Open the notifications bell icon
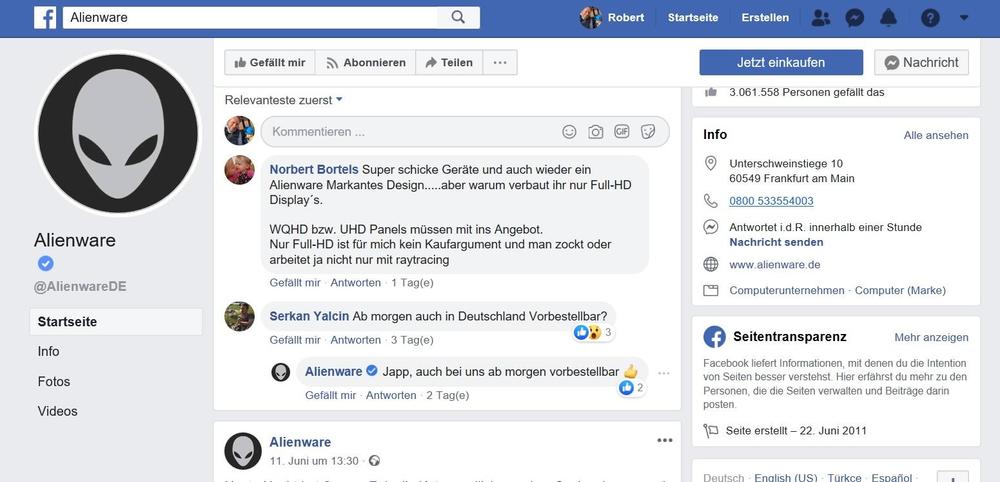Screen dimensions: 1000x482 click(x=888, y=17)
